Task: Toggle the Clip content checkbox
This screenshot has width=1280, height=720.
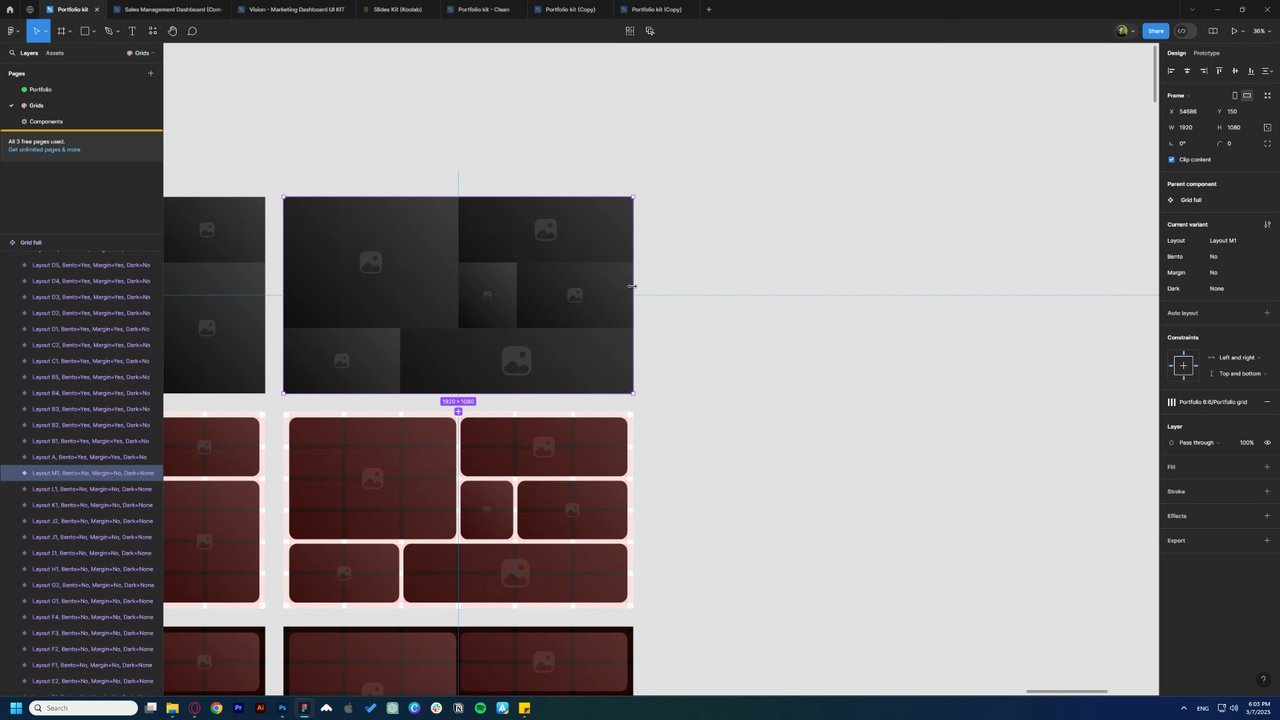Action: point(1172,159)
